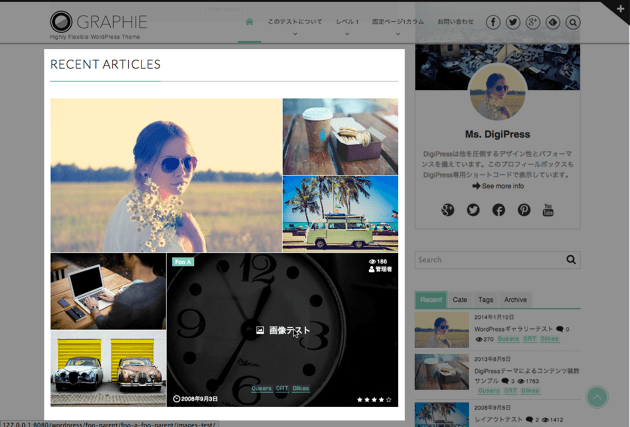Open the レベル1 menu item
Viewport: 630px width, 427px height.
tap(347, 22)
